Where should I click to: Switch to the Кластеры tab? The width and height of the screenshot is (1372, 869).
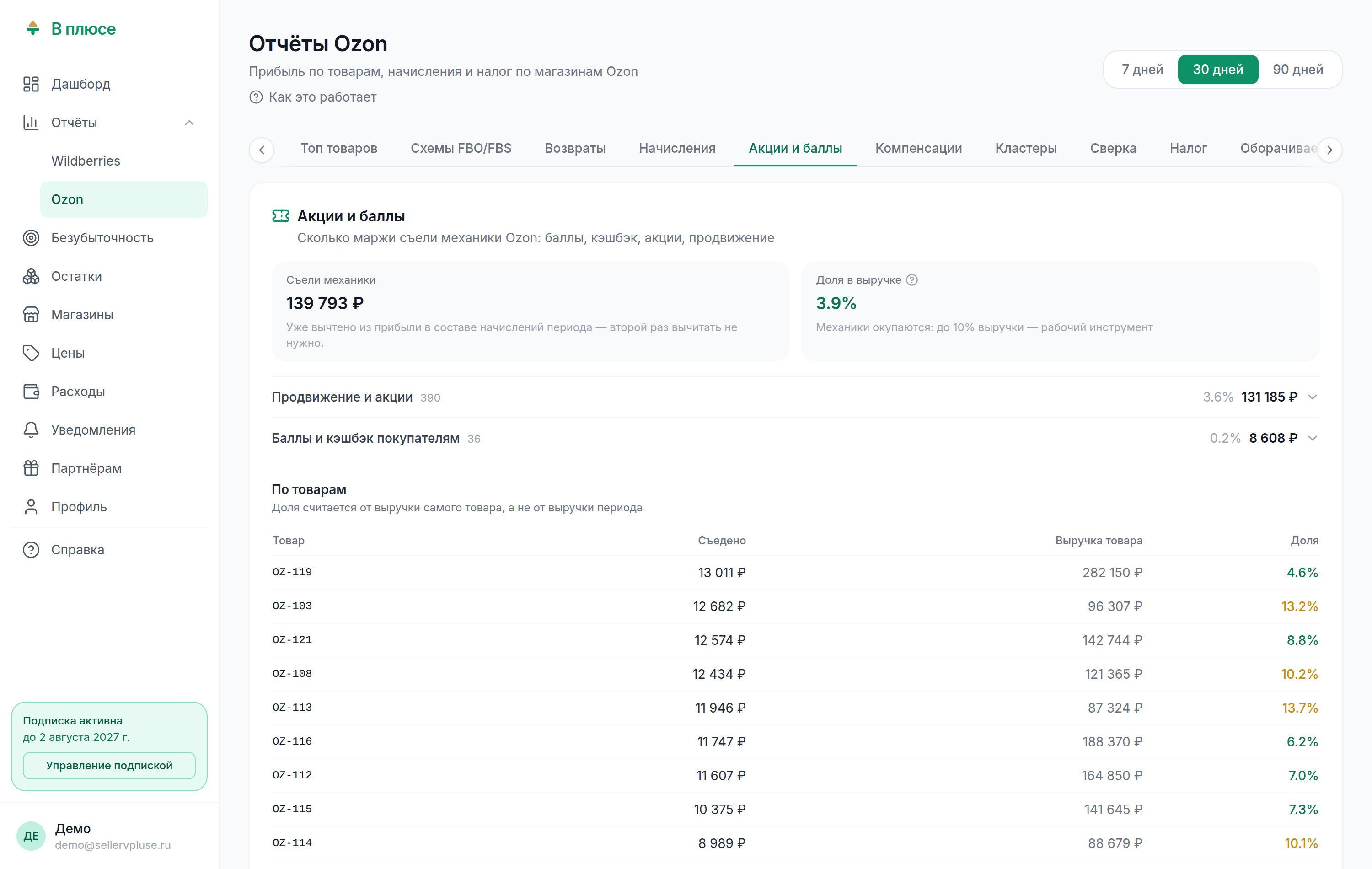1026,148
